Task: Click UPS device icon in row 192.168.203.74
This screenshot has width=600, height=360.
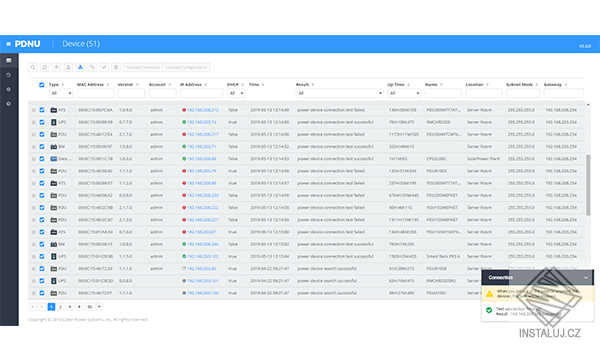Action: tap(54, 122)
